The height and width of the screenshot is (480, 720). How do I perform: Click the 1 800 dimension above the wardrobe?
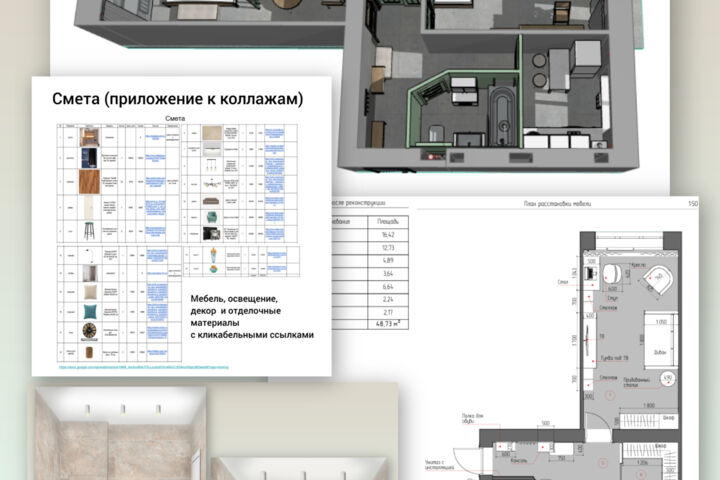click(x=648, y=406)
